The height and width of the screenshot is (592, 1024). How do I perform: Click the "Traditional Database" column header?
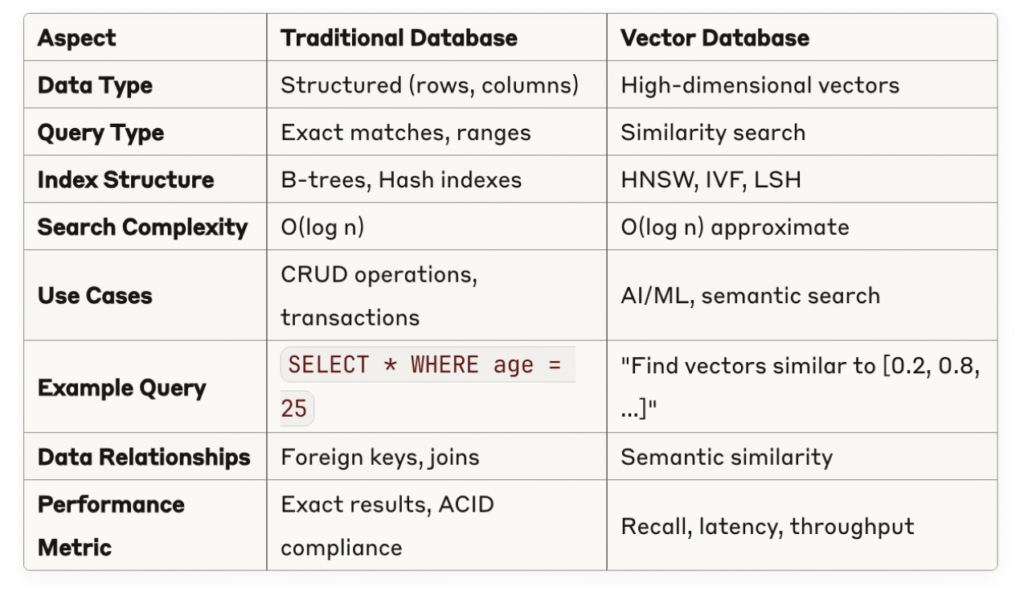coord(398,39)
